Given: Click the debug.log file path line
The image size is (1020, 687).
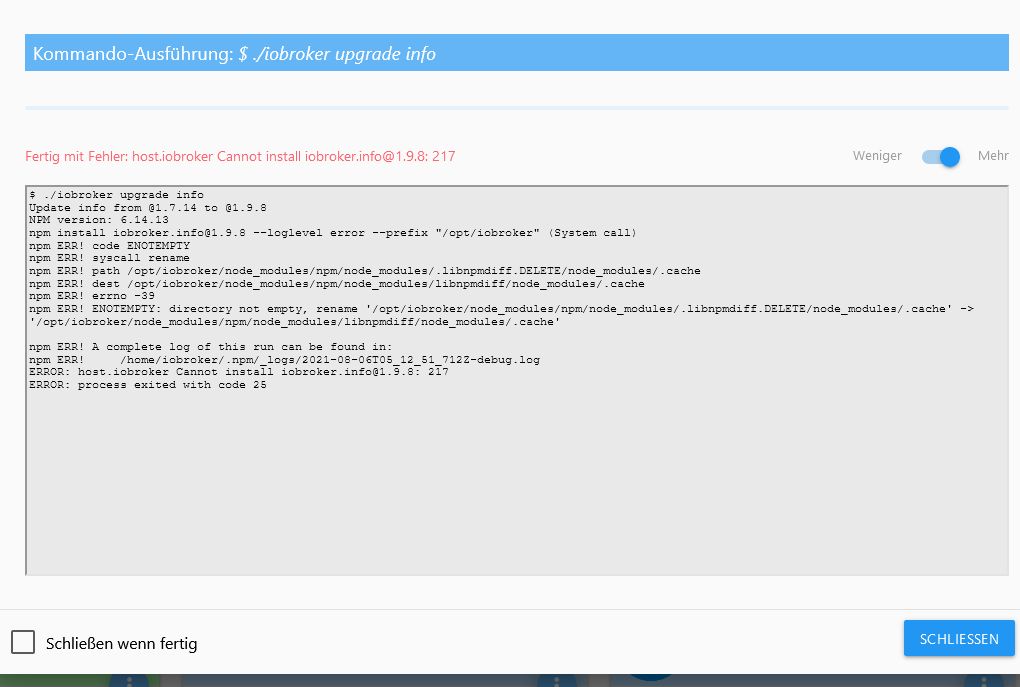Looking at the screenshot, I should 284,359.
